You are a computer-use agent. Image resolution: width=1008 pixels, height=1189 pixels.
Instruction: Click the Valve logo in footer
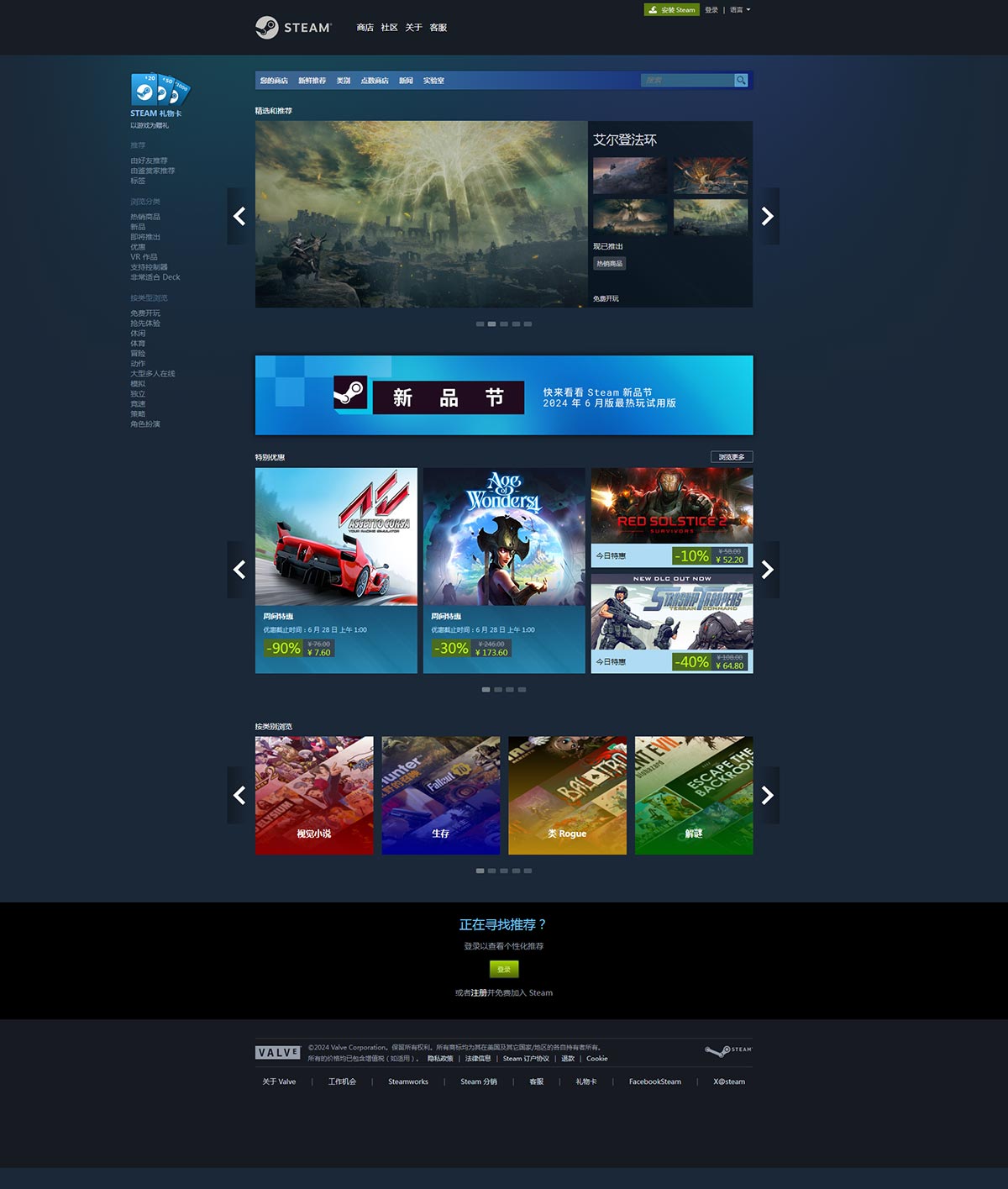click(278, 1053)
